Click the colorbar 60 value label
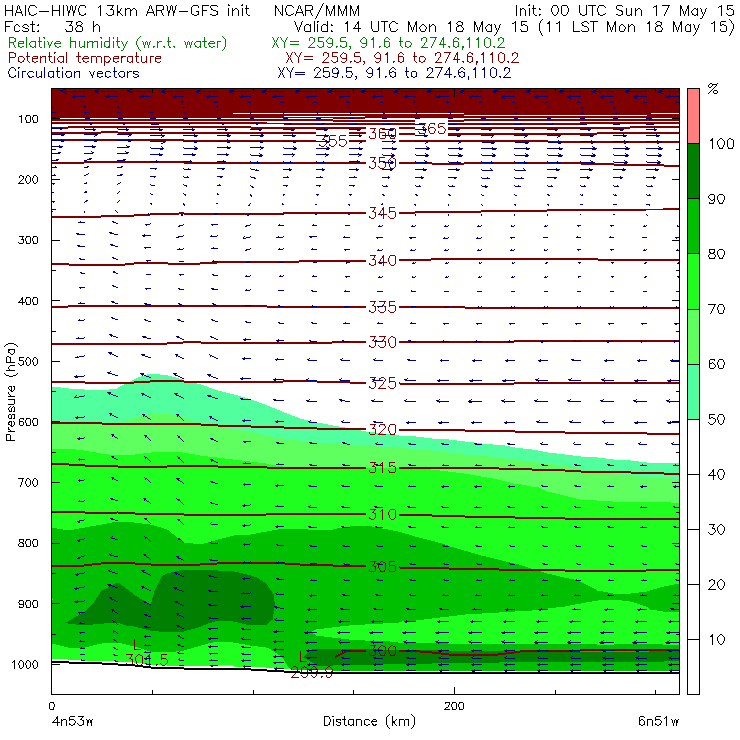This screenshot has height=740, width=740. [x=716, y=364]
